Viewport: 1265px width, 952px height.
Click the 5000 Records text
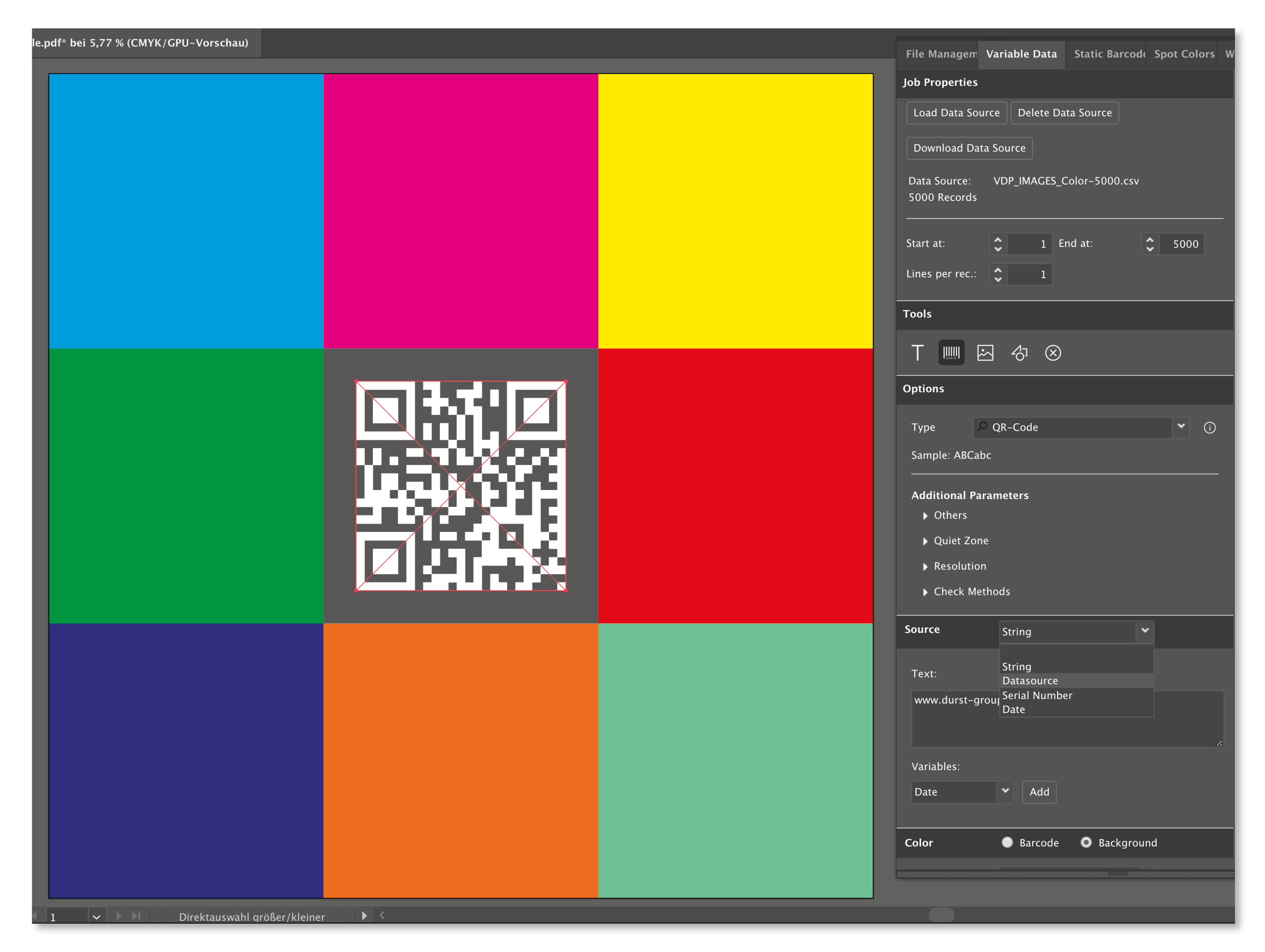943,197
